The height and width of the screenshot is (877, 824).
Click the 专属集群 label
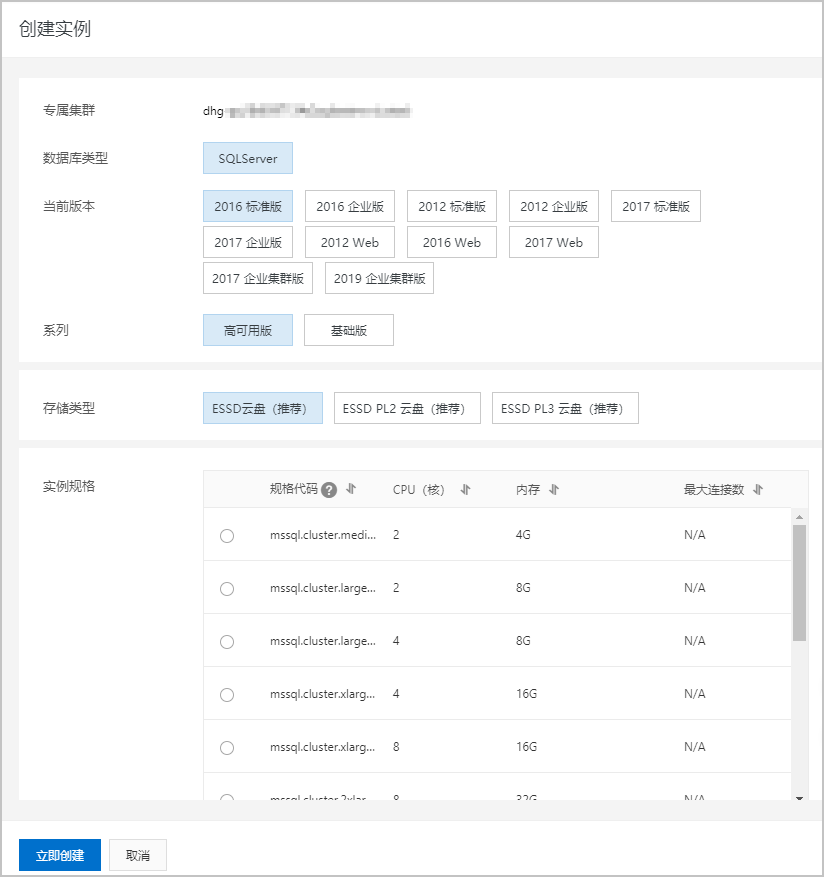[x=69, y=110]
